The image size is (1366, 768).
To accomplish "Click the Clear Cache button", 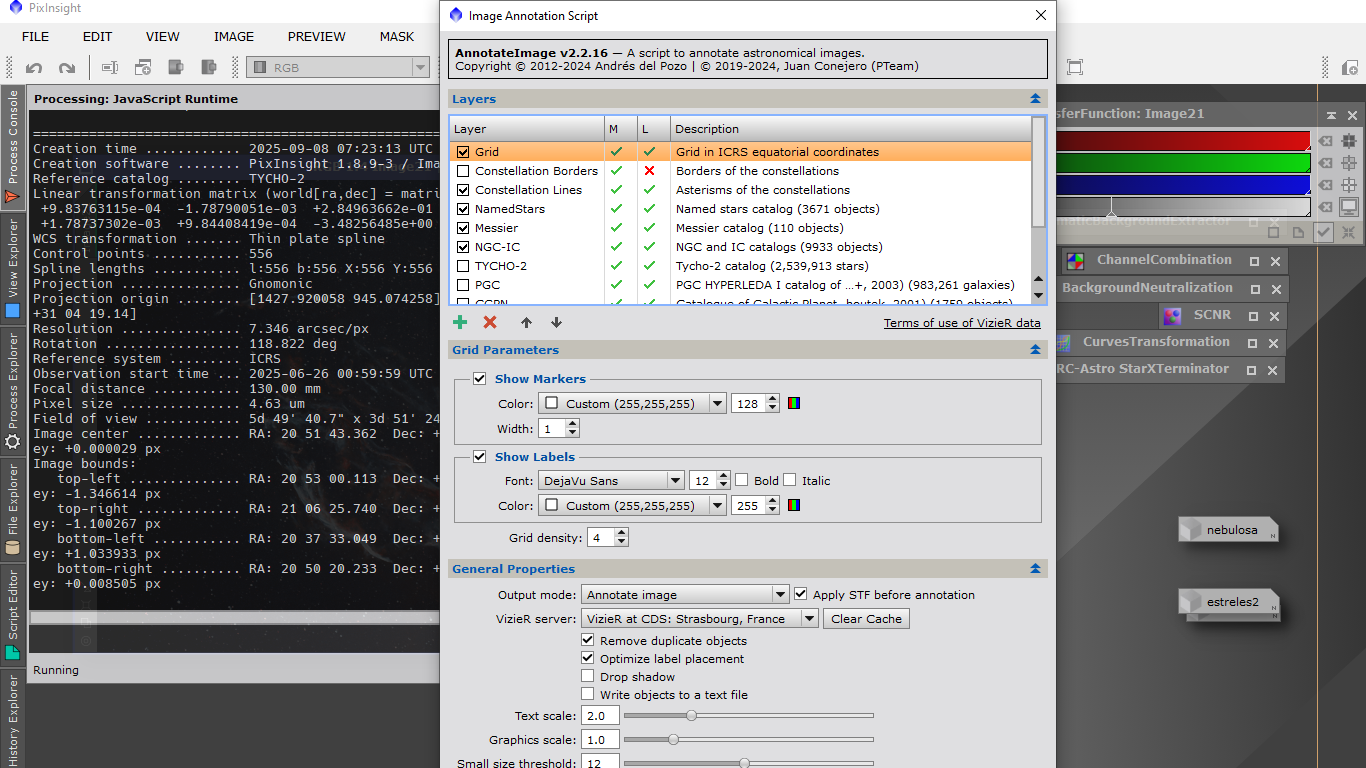I will [x=866, y=619].
